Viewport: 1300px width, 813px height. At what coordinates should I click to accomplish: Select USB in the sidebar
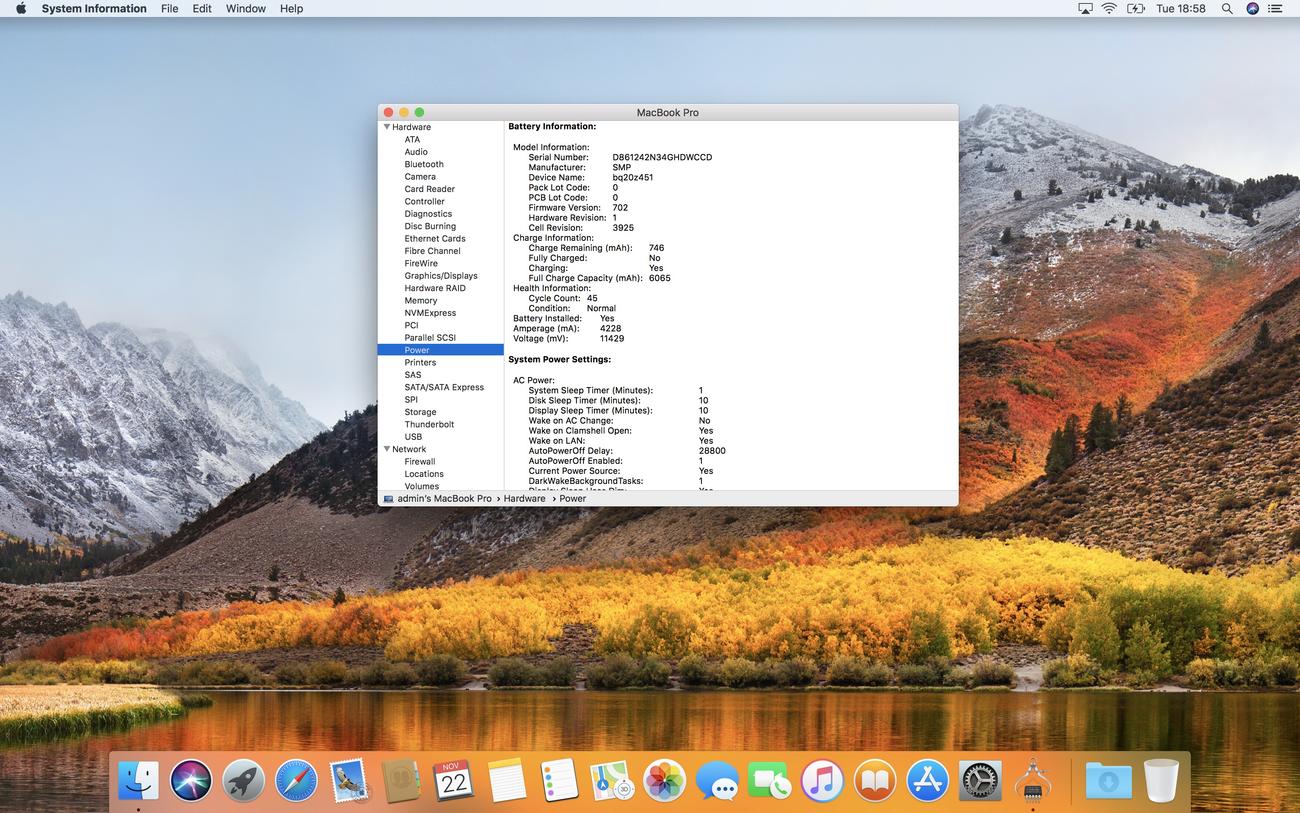click(413, 437)
